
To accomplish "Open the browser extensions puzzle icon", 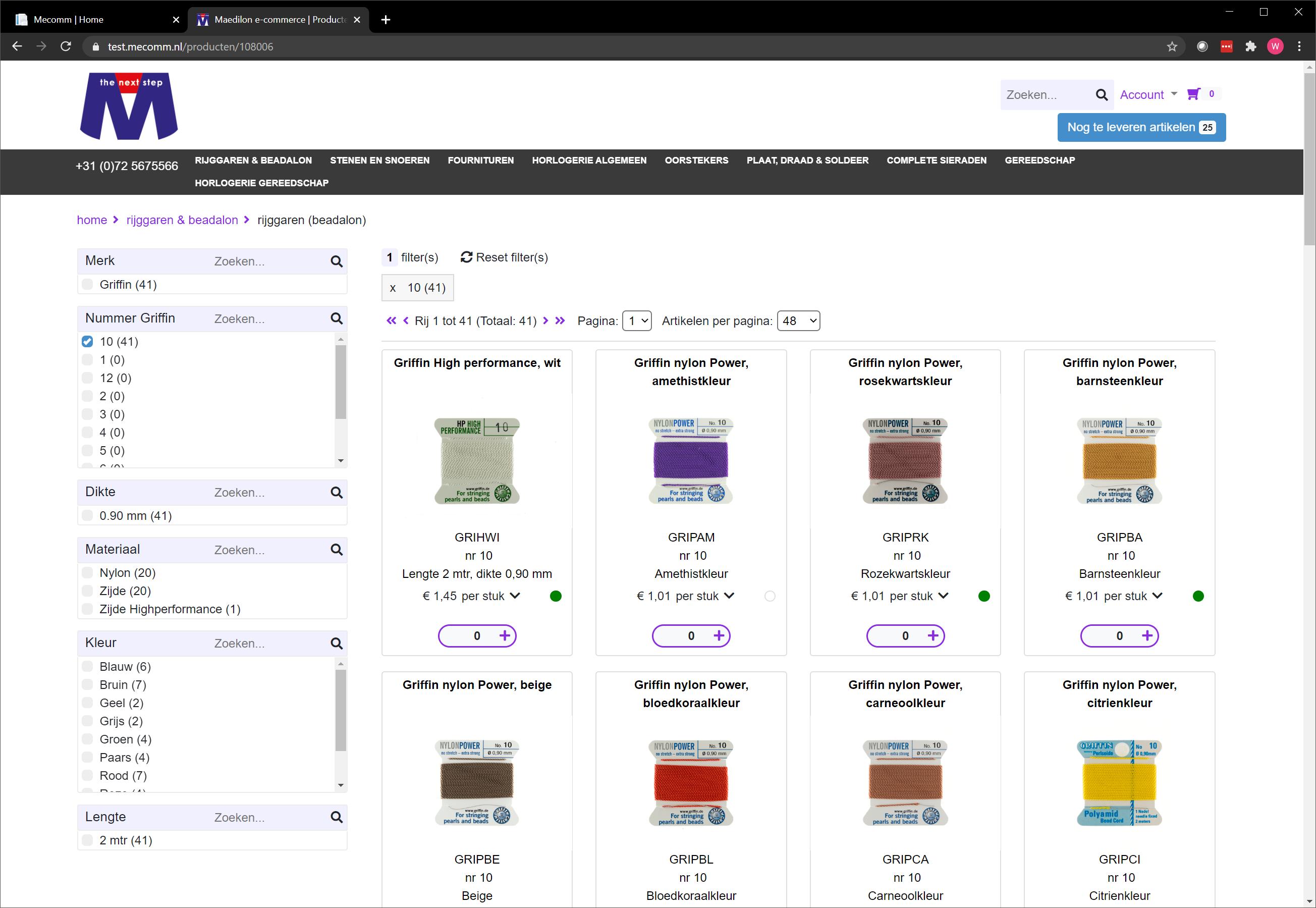I will pos(1250,46).
